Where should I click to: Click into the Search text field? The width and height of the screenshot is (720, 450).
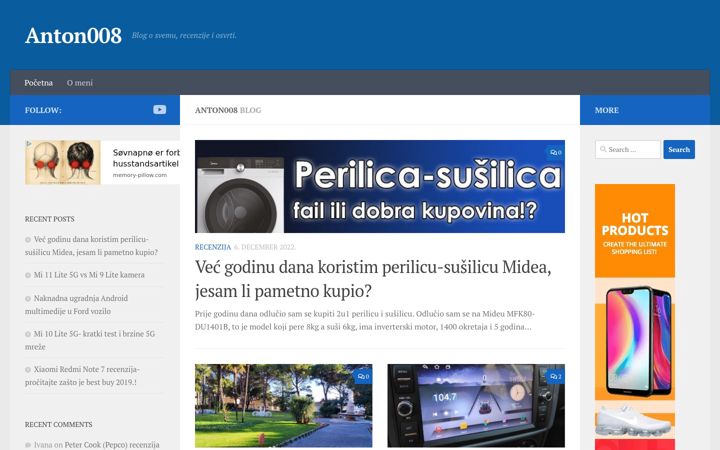[628, 149]
